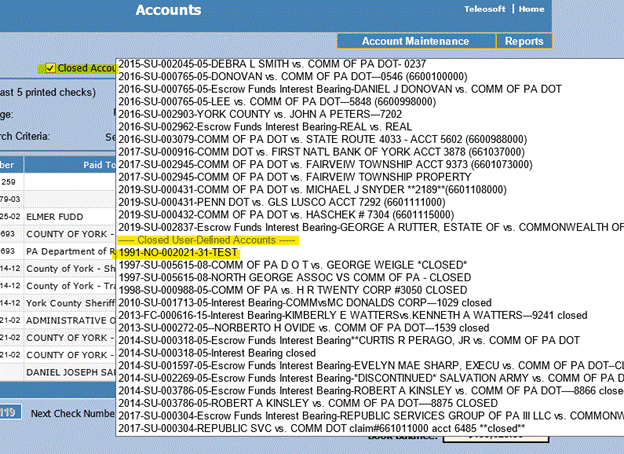
Task: Pick *DISCONTINUED* SALVATION ARMY entry
Action: coord(370,378)
